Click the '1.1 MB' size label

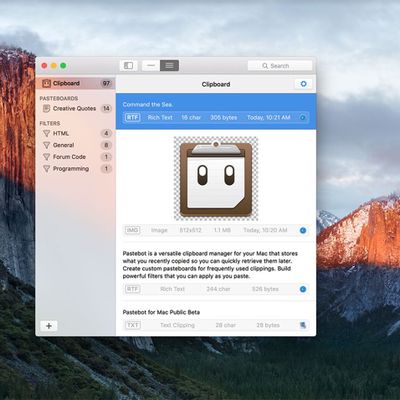pos(222,230)
